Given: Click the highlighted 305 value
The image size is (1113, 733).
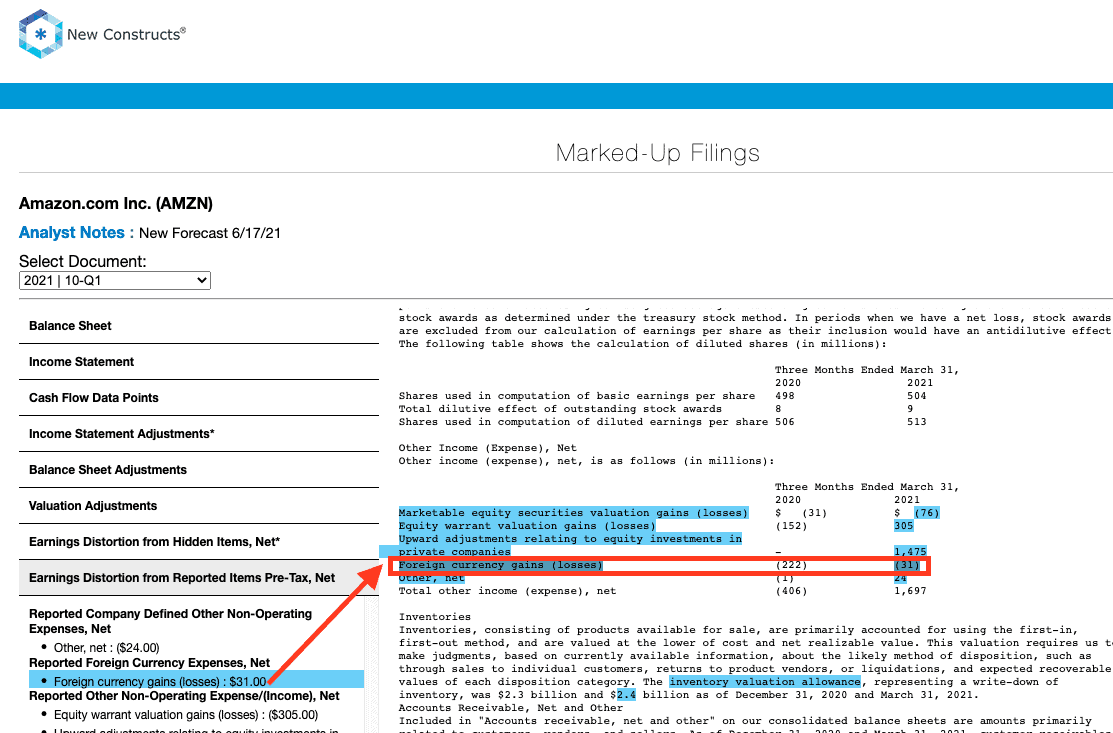Looking at the screenshot, I should pos(903,526).
